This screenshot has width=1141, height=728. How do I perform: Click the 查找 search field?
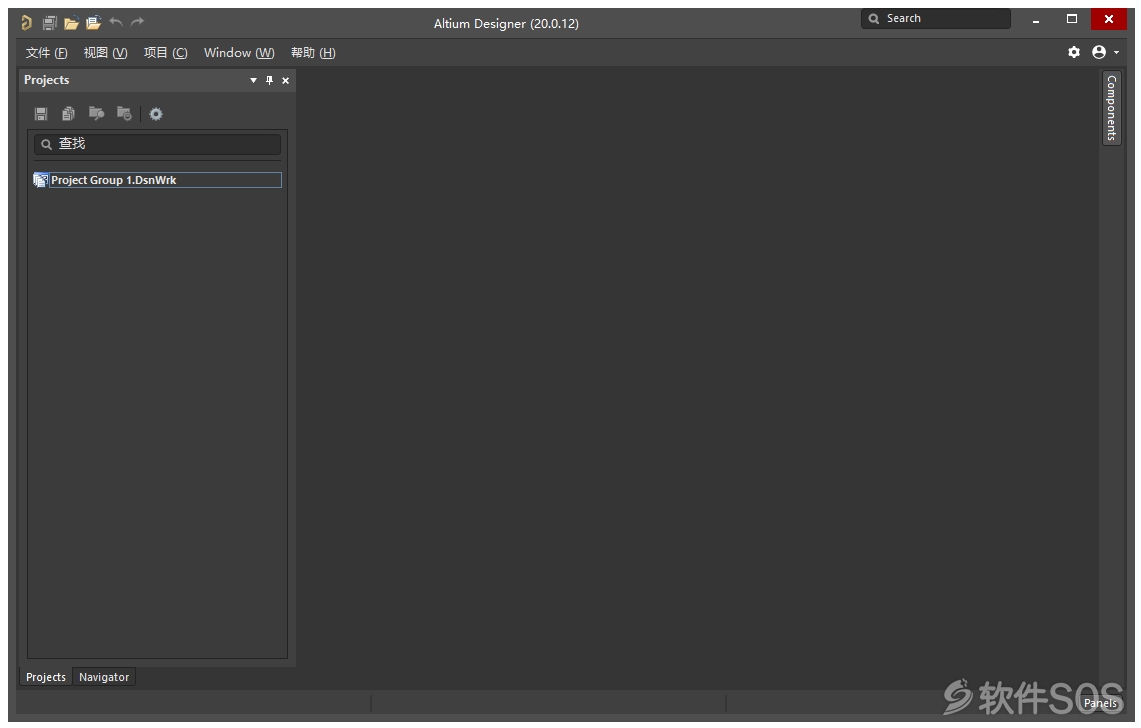(x=157, y=144)
